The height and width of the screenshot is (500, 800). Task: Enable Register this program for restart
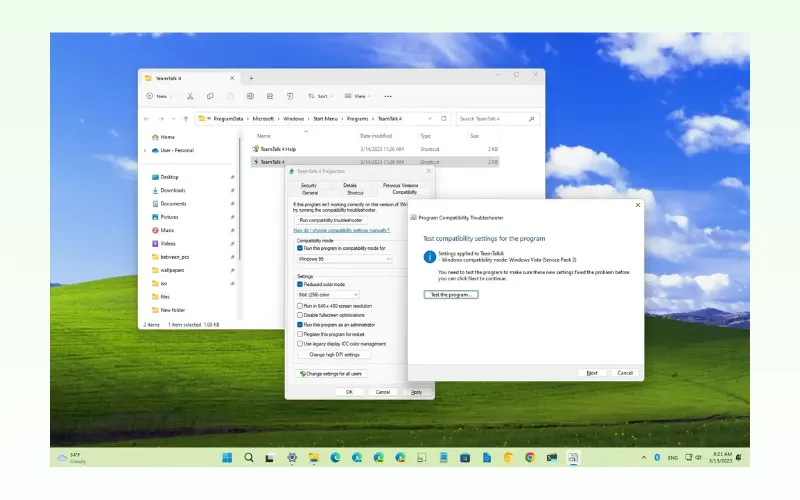click(x=300, y=334)
